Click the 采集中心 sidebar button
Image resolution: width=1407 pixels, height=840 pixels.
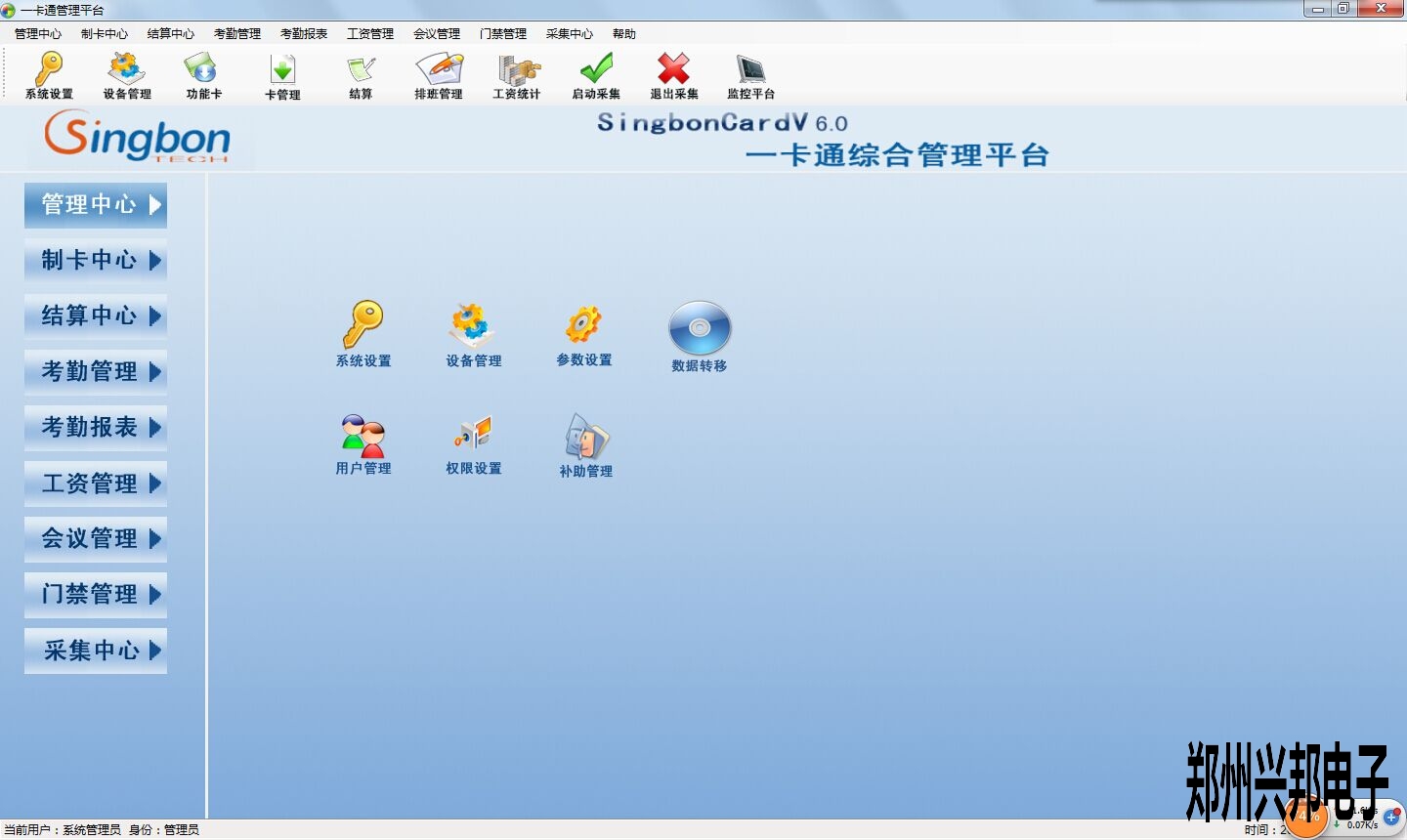96,651
